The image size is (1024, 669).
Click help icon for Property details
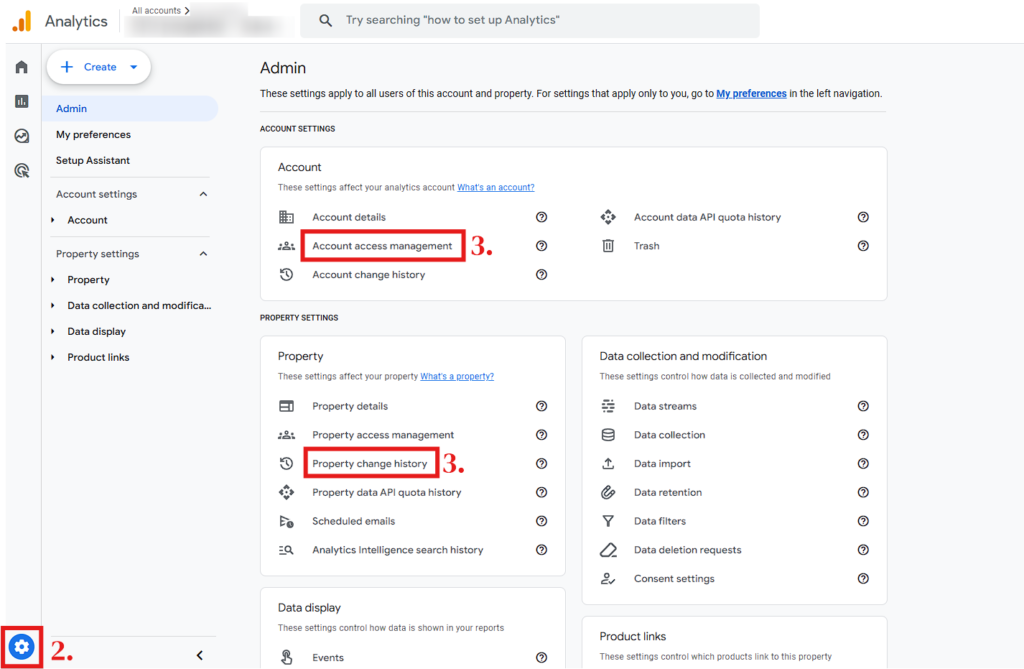541,406
